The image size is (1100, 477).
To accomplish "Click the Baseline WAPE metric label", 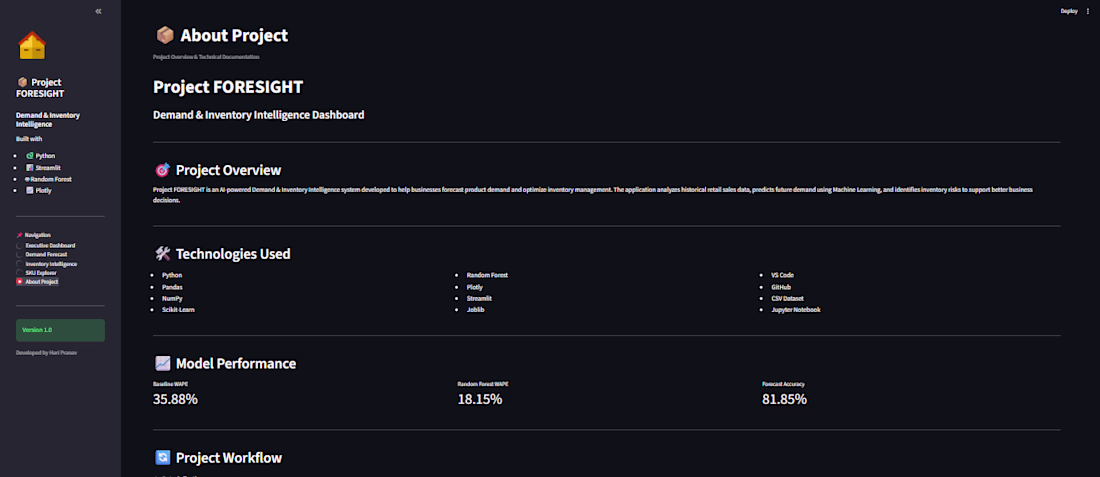I will (170, 384).
